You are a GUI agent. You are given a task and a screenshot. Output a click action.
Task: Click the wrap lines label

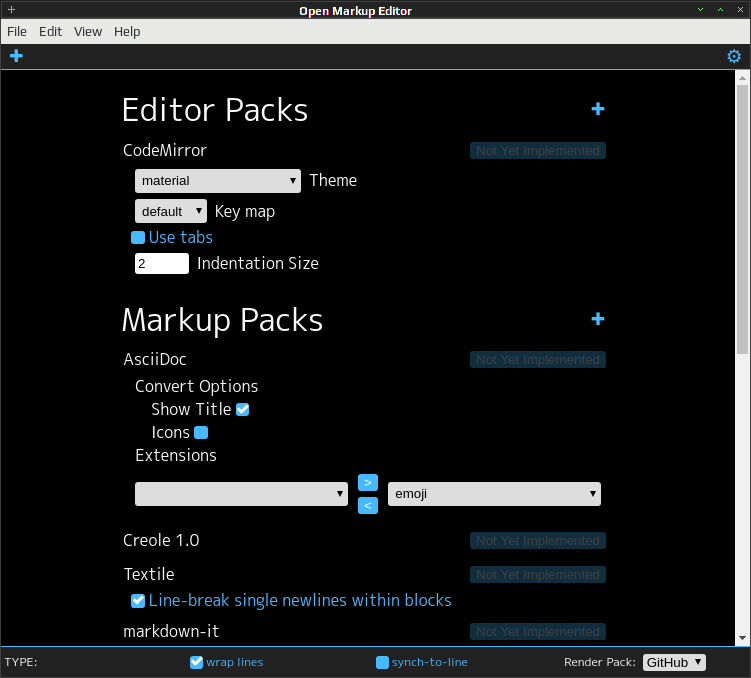235,662
